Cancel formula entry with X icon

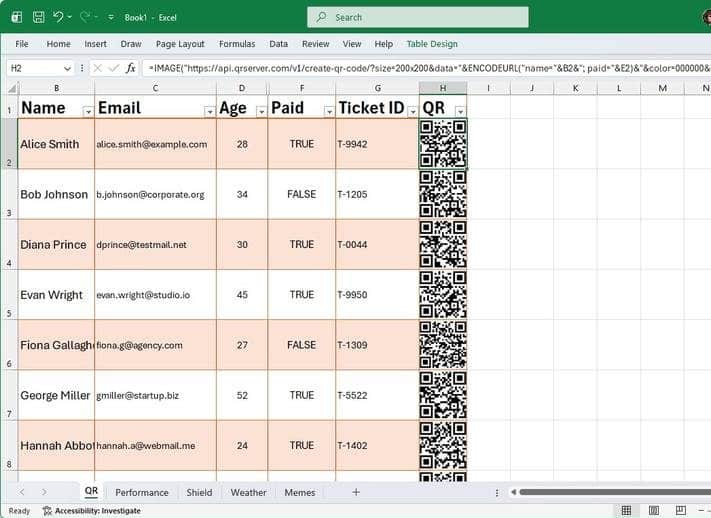pos(97,68)
